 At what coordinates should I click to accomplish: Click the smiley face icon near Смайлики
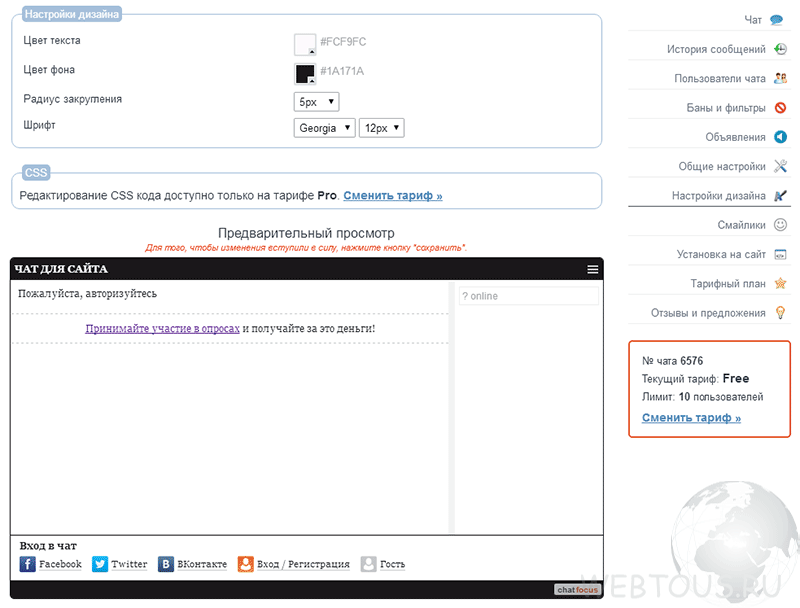pos(780,225)
